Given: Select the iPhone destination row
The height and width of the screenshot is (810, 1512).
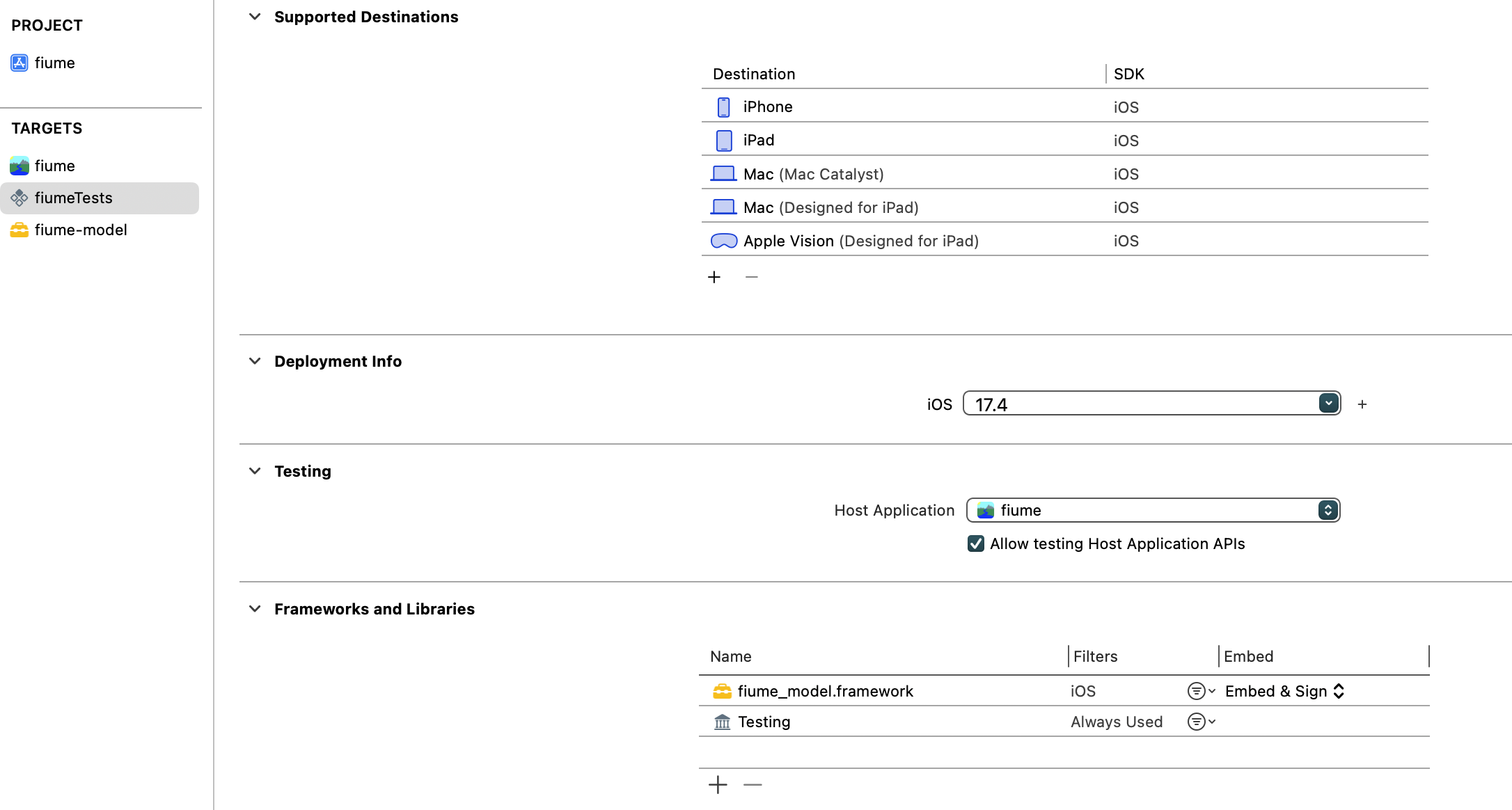Looking at the screenshot, I should click(1065, 106).
